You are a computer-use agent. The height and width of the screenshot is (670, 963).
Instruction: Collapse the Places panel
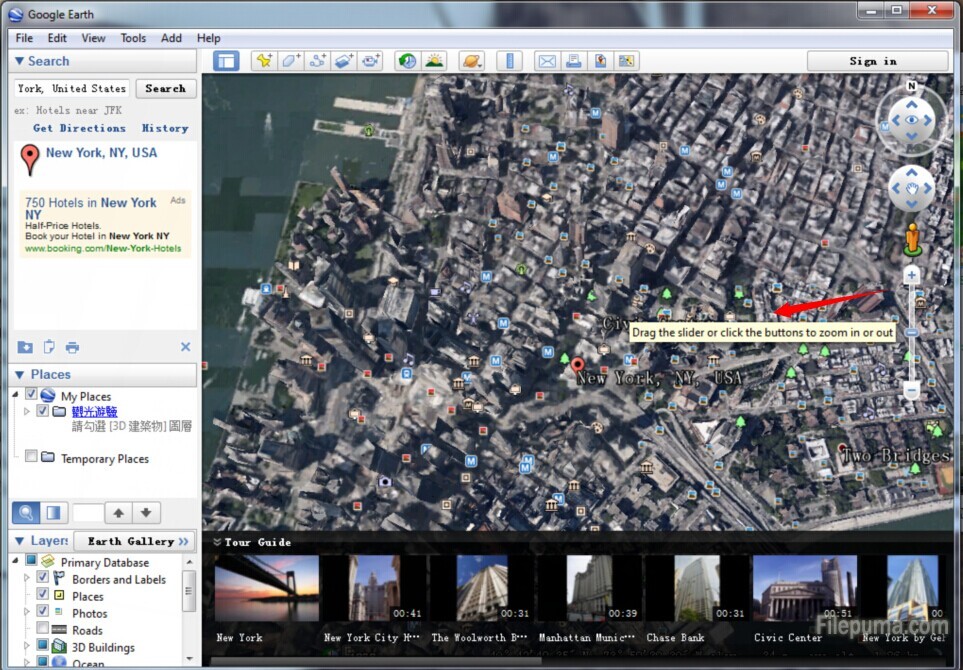click(20, 375)
